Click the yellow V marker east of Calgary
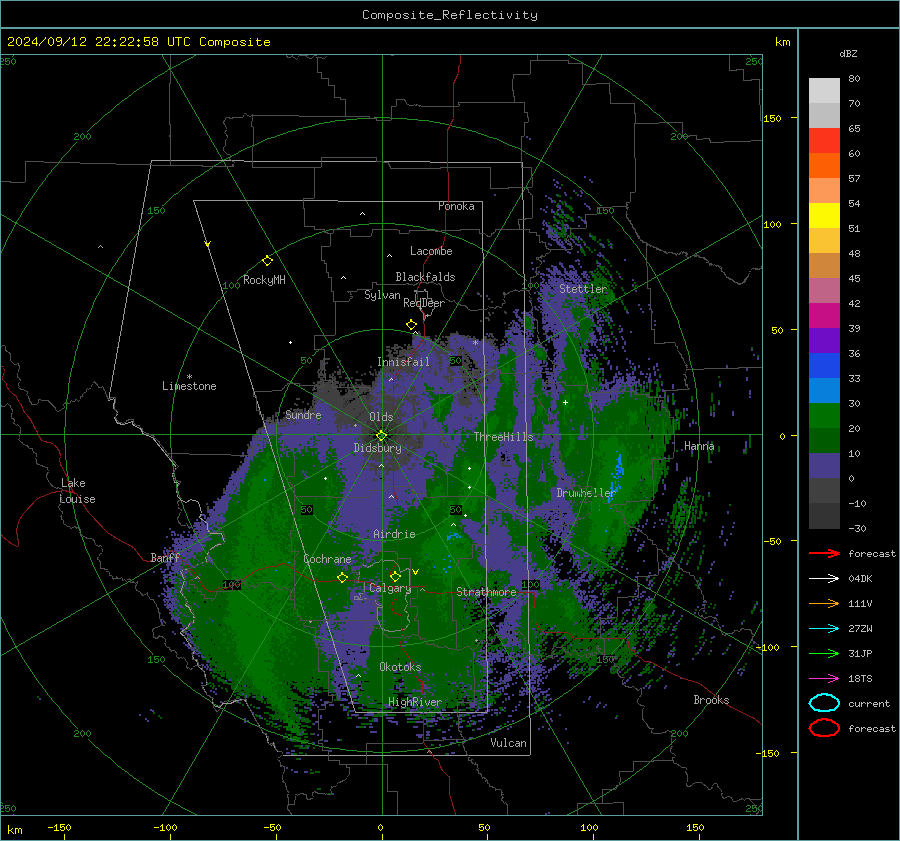This screenshot has height=841, width=900. (416, 572)
